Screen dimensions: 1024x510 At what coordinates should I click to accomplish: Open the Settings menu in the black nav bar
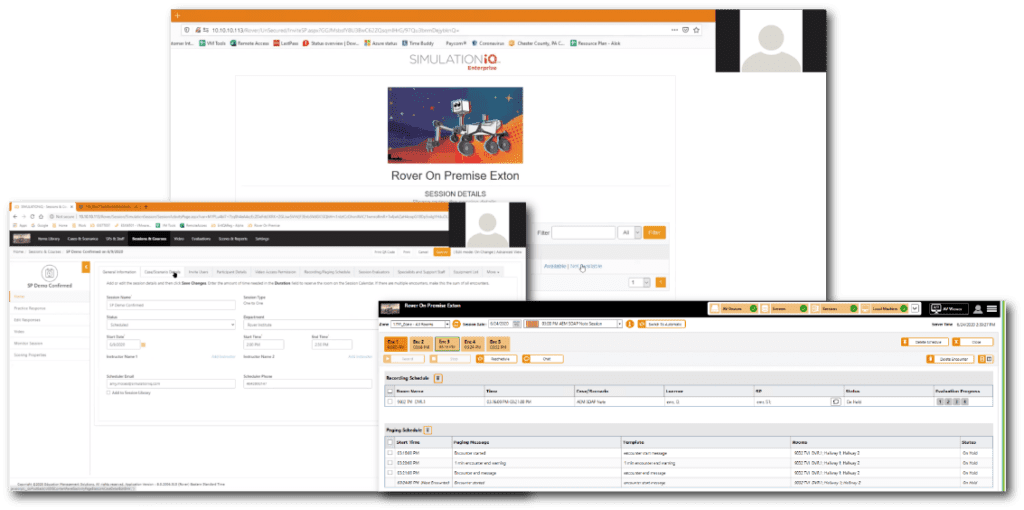pos(262,239)
